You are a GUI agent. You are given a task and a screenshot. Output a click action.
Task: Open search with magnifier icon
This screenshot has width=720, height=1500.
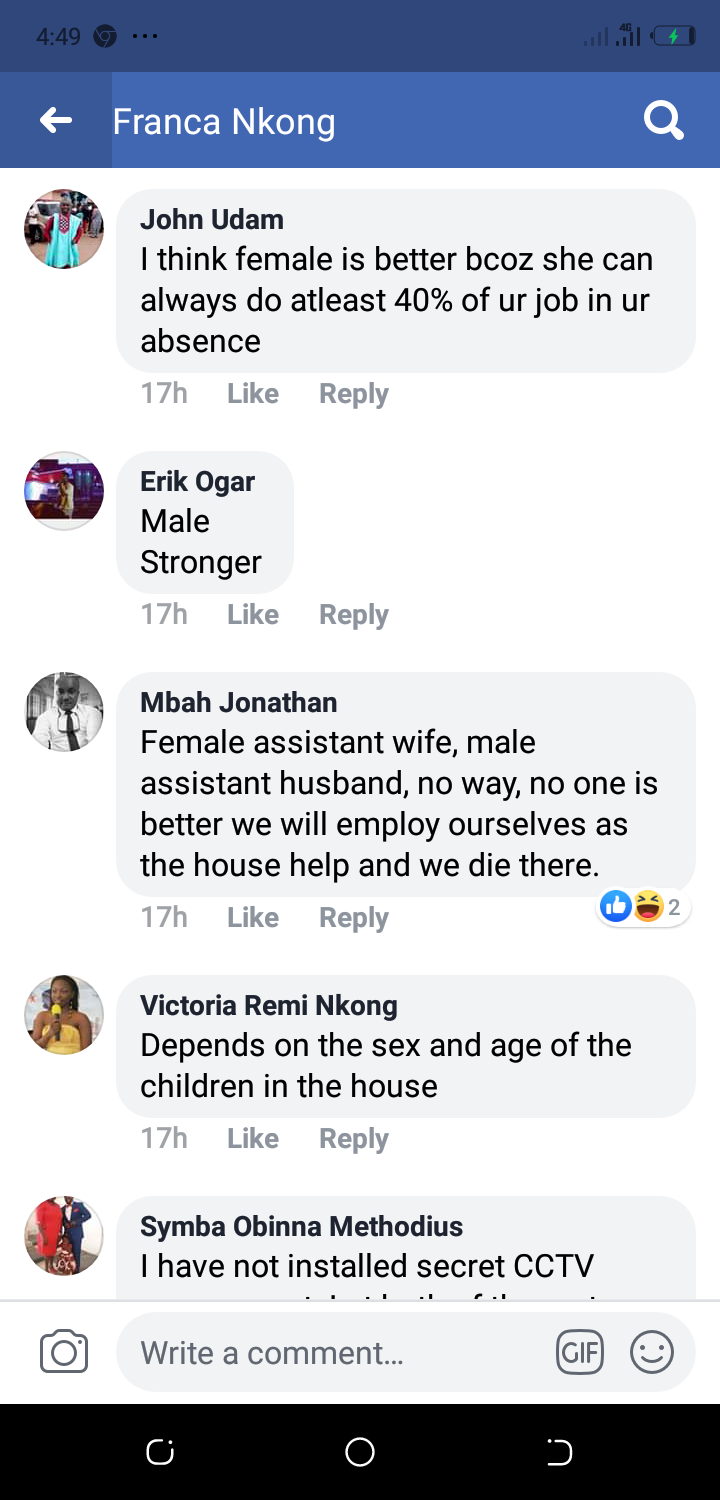[663, 121]
